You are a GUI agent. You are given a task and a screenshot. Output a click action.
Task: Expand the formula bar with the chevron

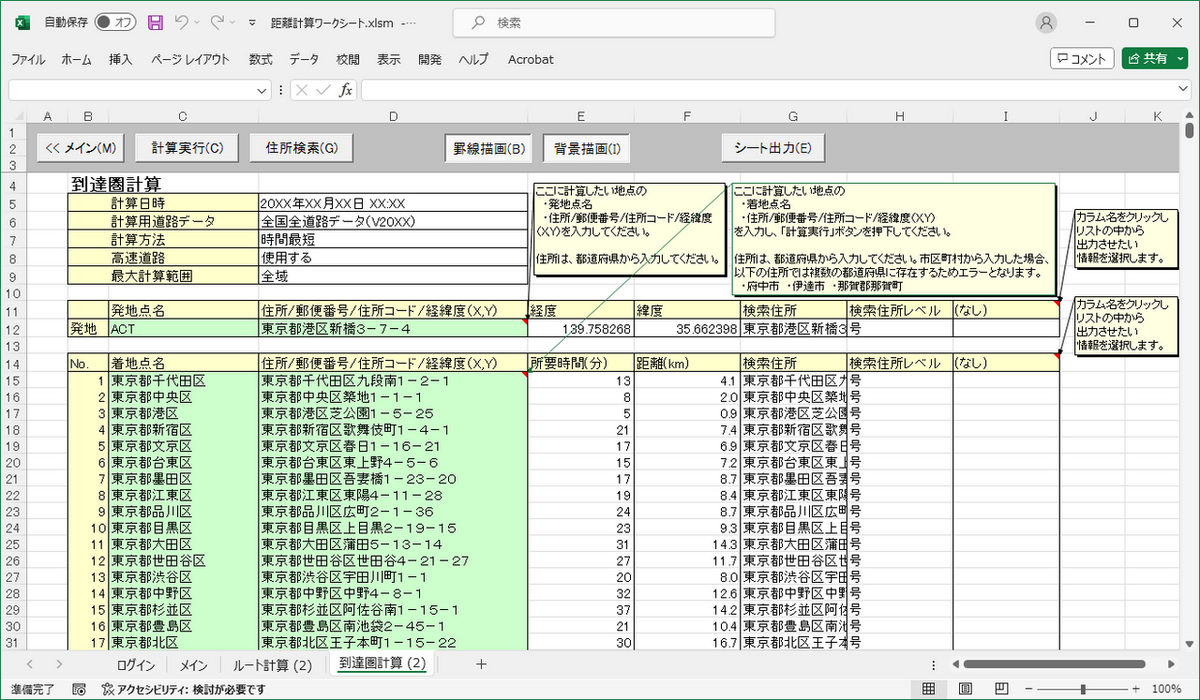coord(1182,90)
